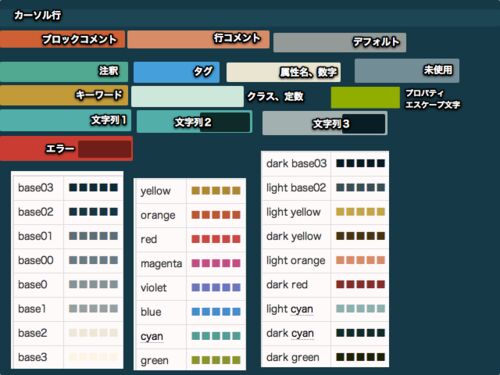Click the base01 color squares

tap(93, 236)
